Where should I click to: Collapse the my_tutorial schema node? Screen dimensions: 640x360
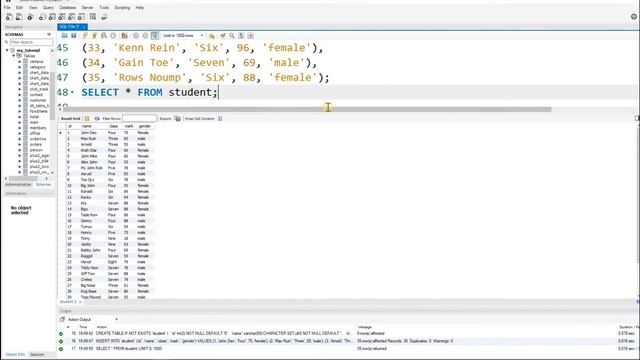[7, 50]
